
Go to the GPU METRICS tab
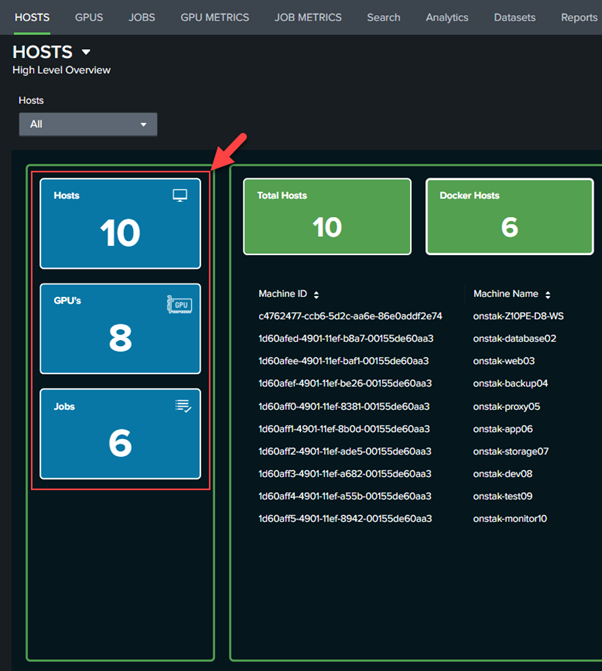click(x=215, y=17)
